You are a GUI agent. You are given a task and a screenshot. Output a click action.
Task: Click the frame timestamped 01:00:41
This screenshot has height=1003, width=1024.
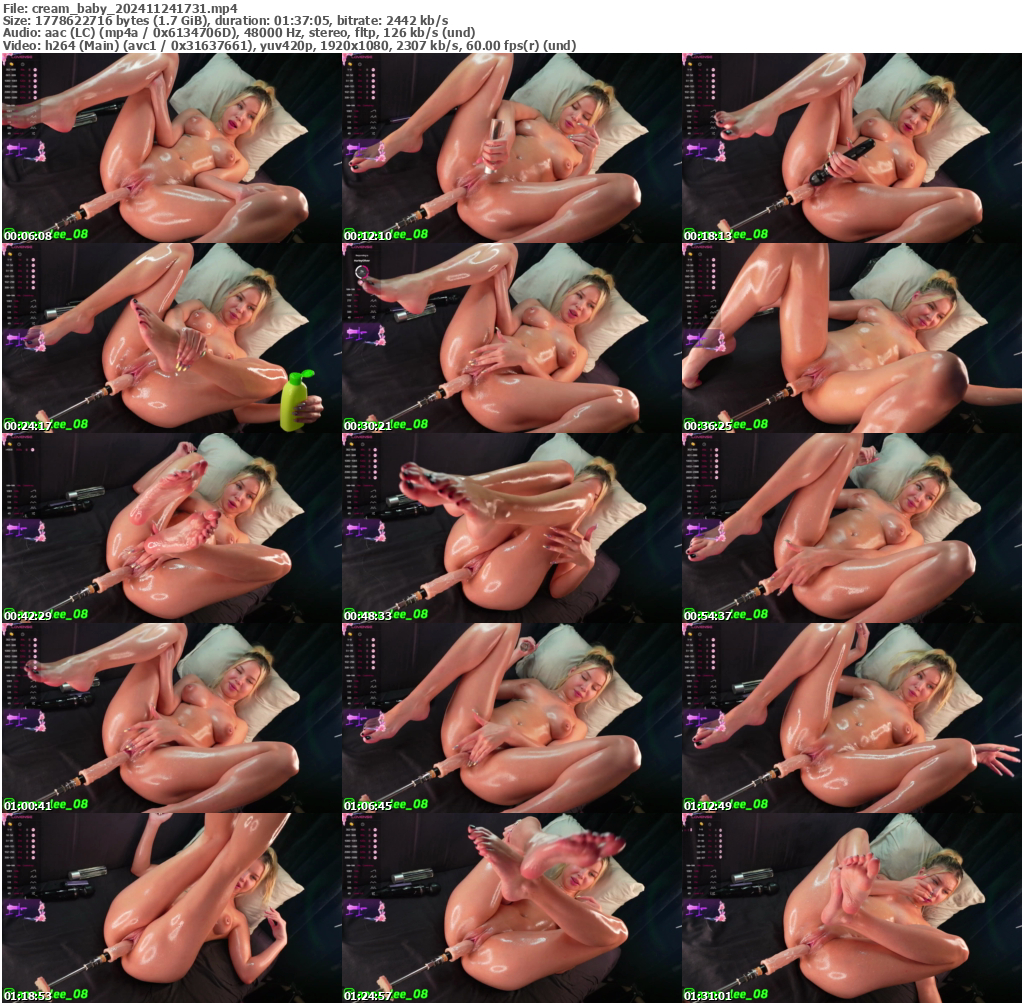(171, 717)
